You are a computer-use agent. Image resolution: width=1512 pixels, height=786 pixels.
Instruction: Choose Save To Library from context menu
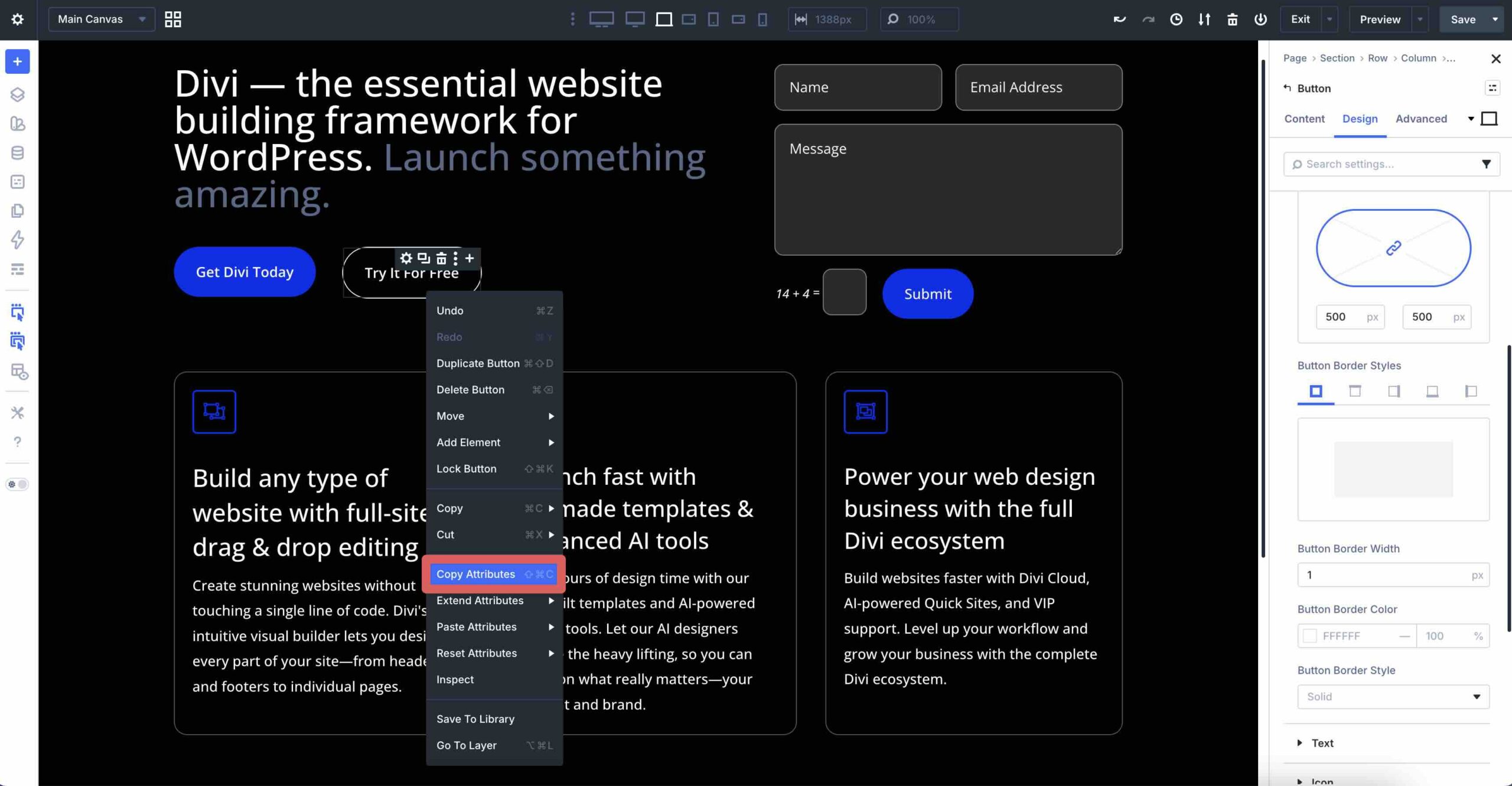coord(494,719)
